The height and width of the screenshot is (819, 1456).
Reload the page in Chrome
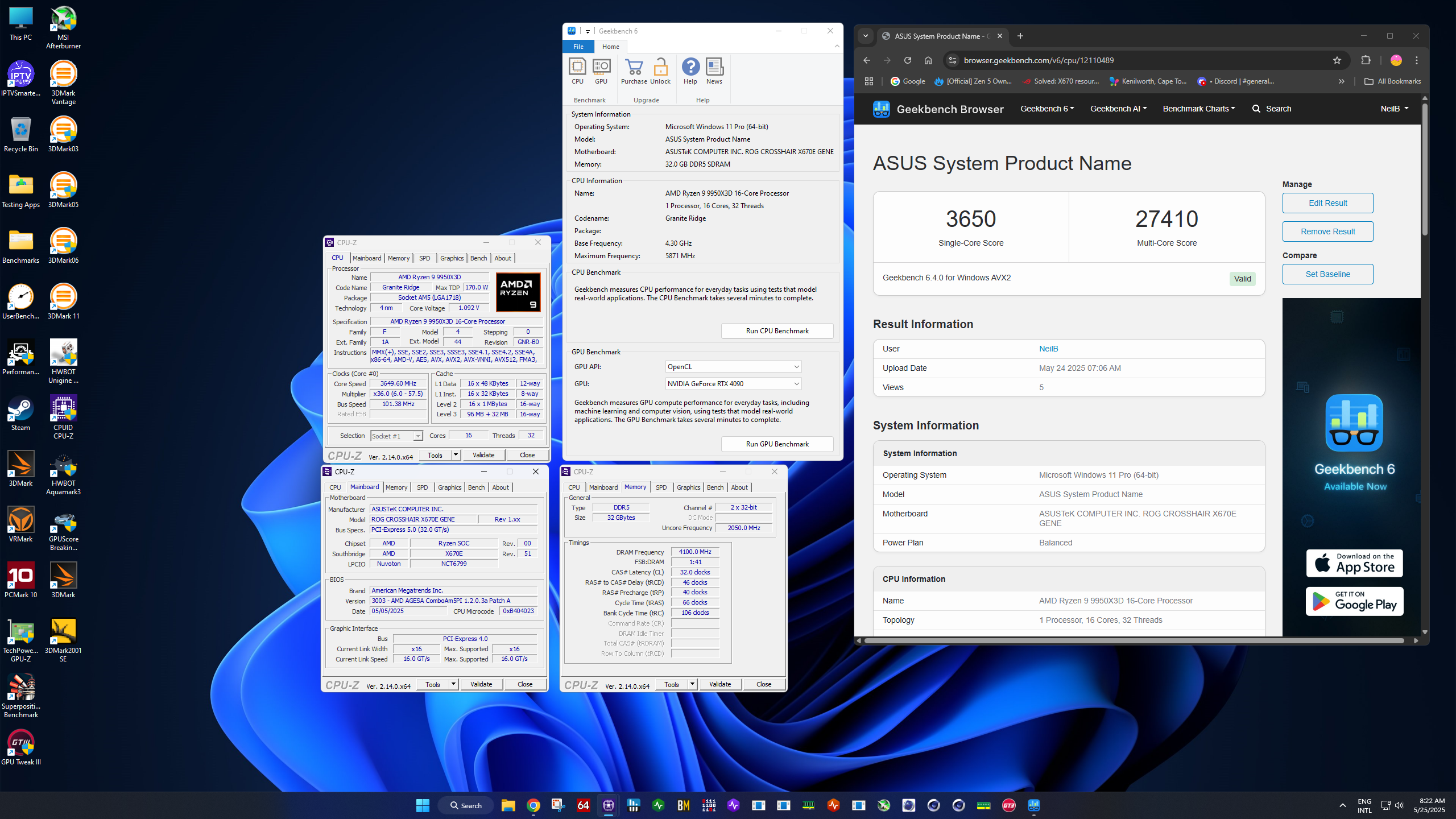pyautogui.click(x=908, y=60)
